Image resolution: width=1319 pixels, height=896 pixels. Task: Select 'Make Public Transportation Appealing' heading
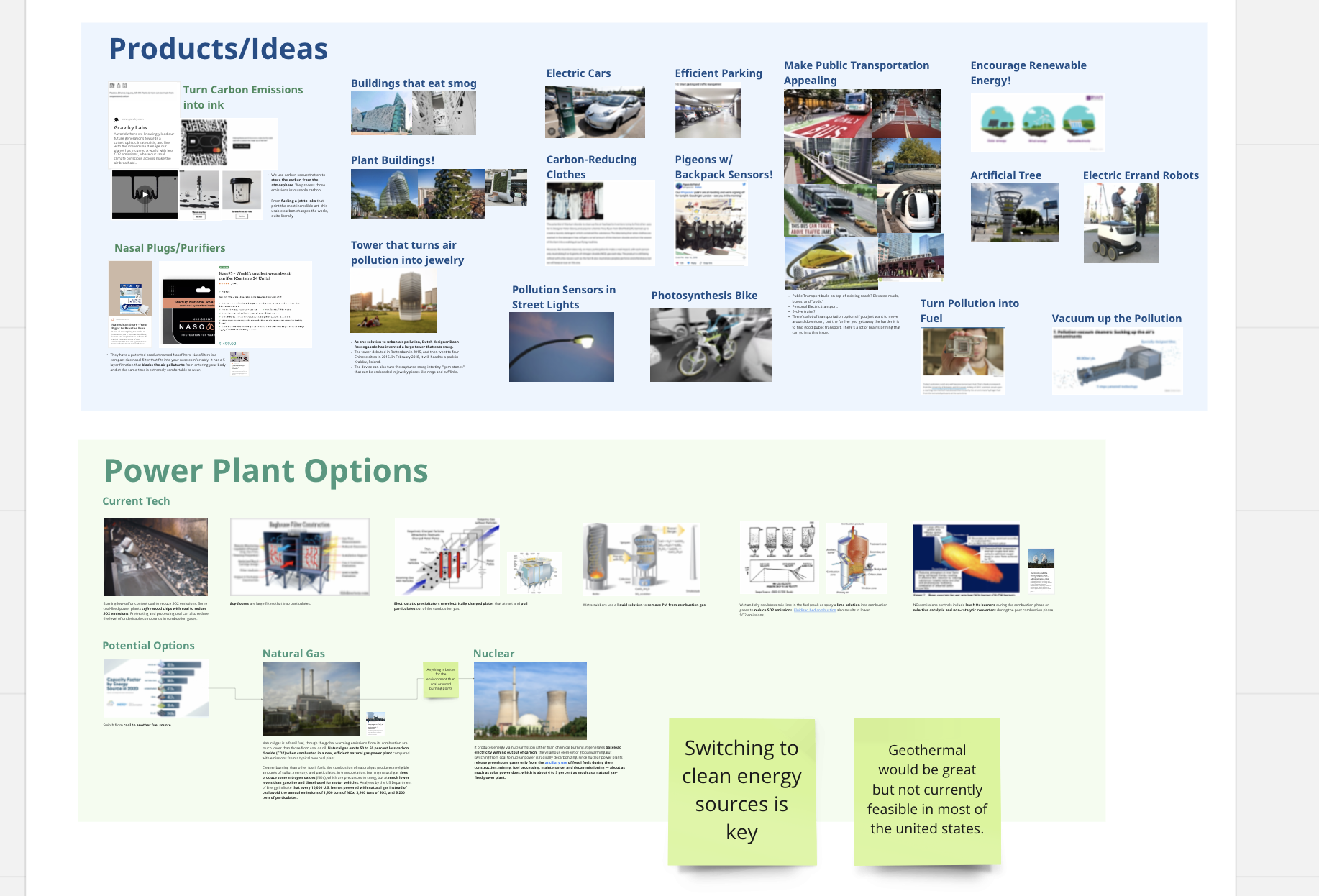(857, 73)
